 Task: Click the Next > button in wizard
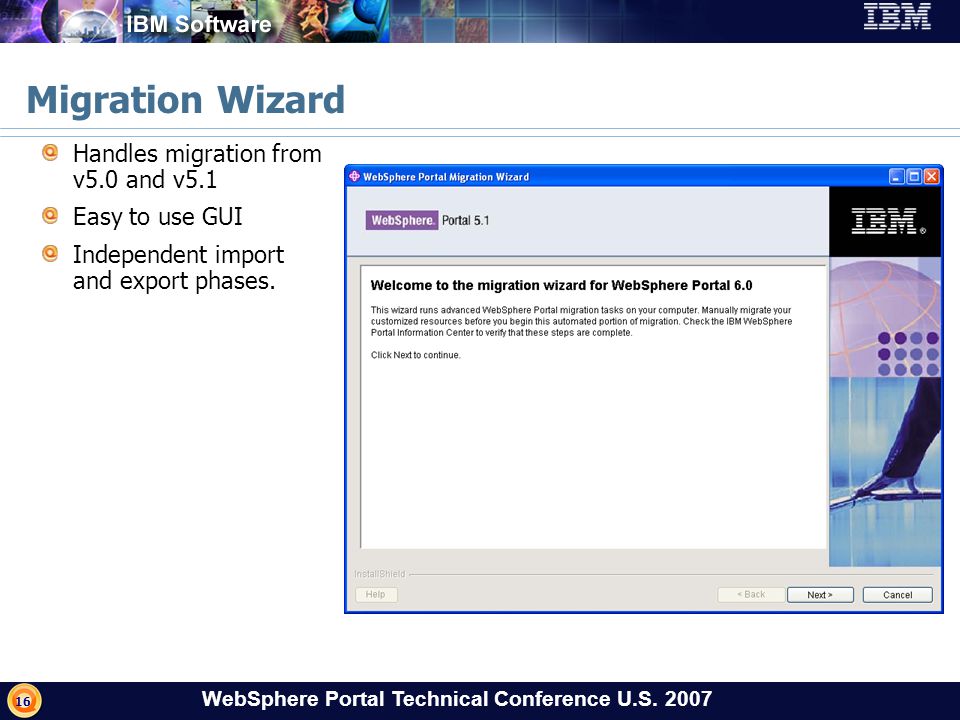[x=820, y=594]
